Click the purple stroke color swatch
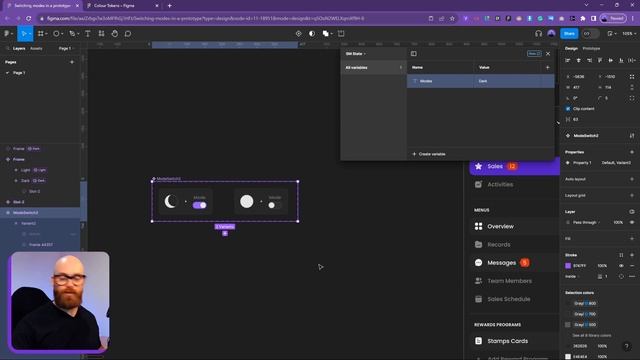 coord(568,266)
